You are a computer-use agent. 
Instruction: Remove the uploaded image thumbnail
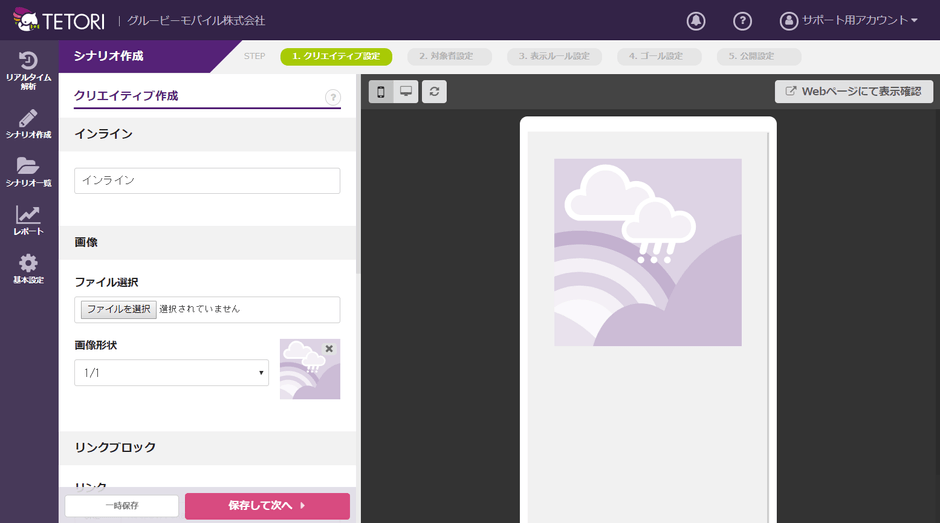click(x=329, y=349)
